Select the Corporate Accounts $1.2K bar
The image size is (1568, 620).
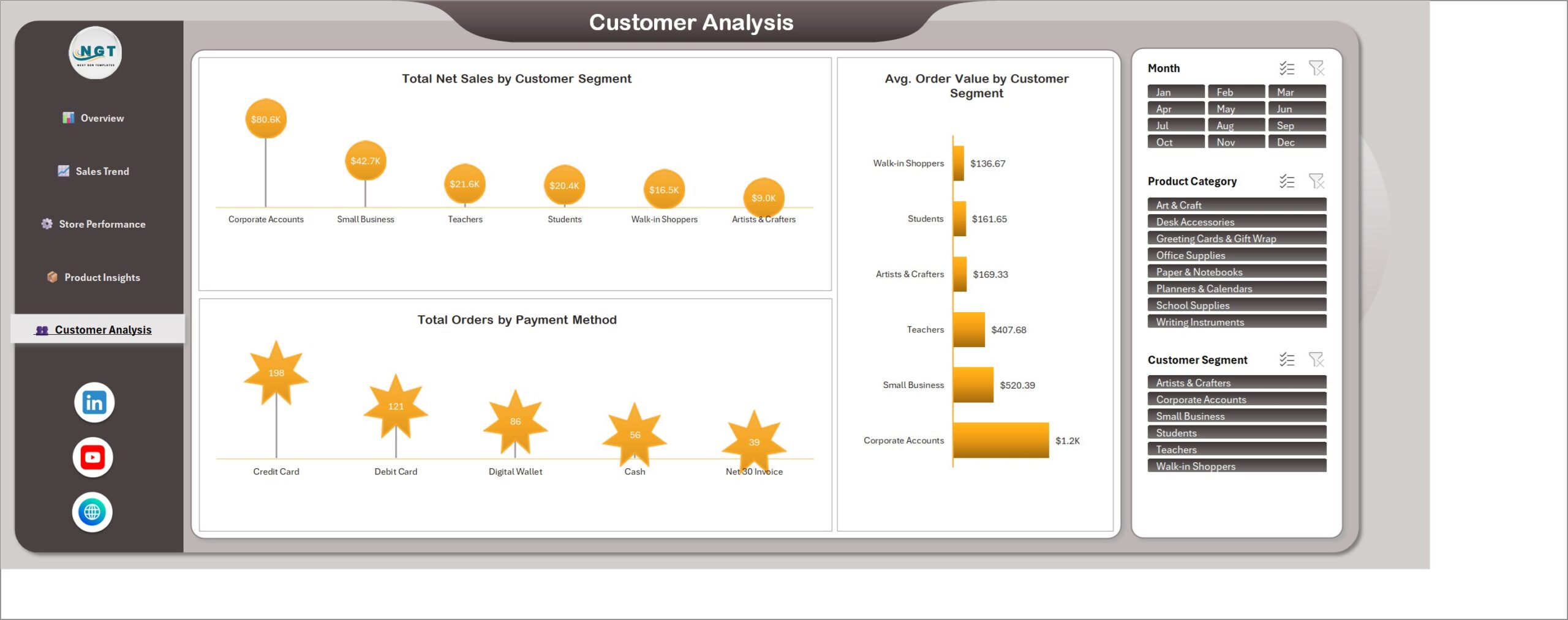(1001, 440)
